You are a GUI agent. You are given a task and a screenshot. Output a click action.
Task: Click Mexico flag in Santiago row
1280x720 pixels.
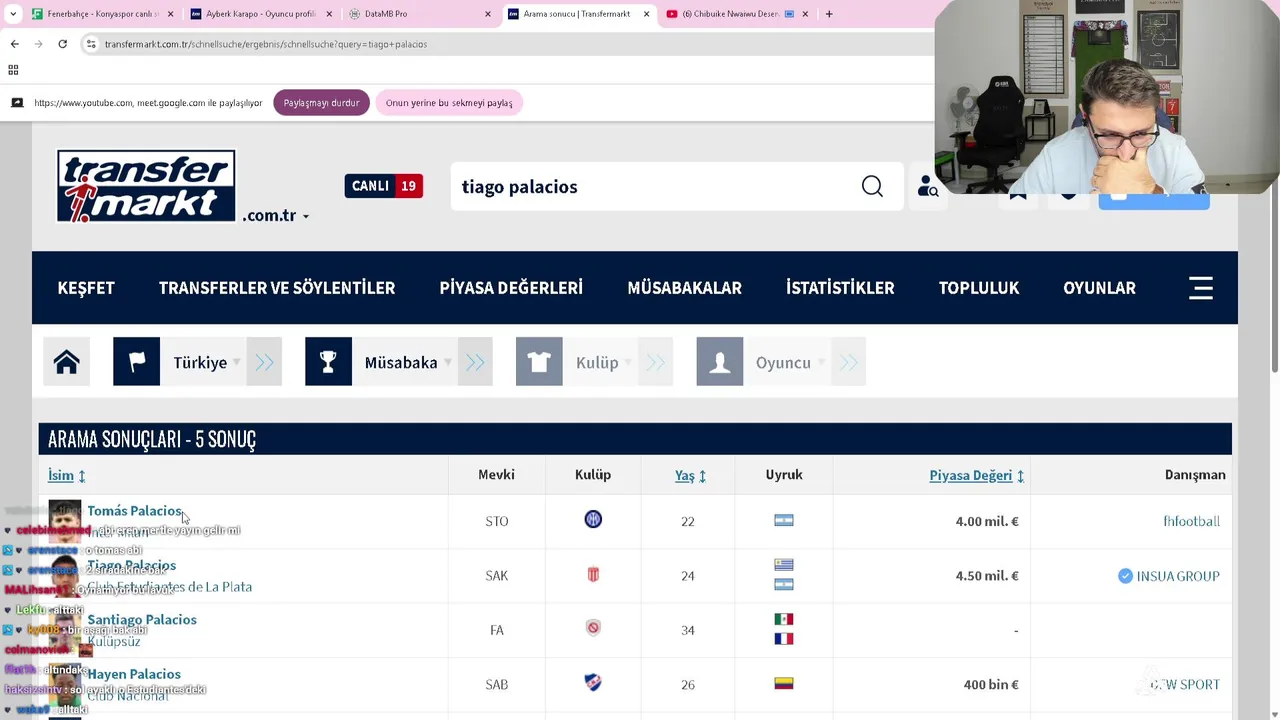point(784,619)
